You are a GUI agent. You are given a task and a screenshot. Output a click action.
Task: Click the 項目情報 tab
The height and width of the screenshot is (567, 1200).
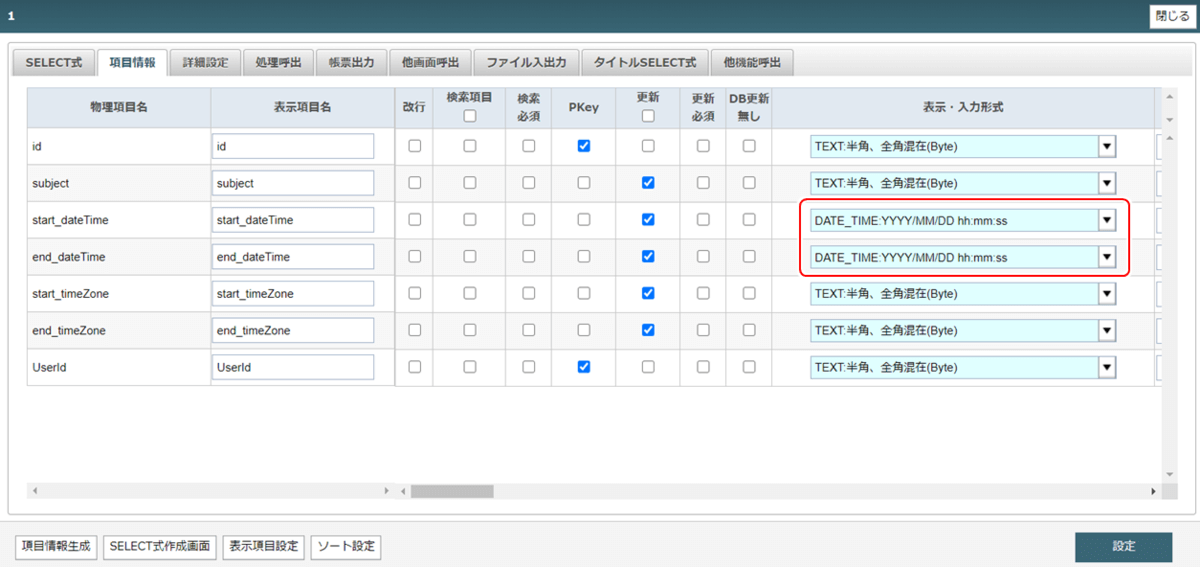point(133,61)
